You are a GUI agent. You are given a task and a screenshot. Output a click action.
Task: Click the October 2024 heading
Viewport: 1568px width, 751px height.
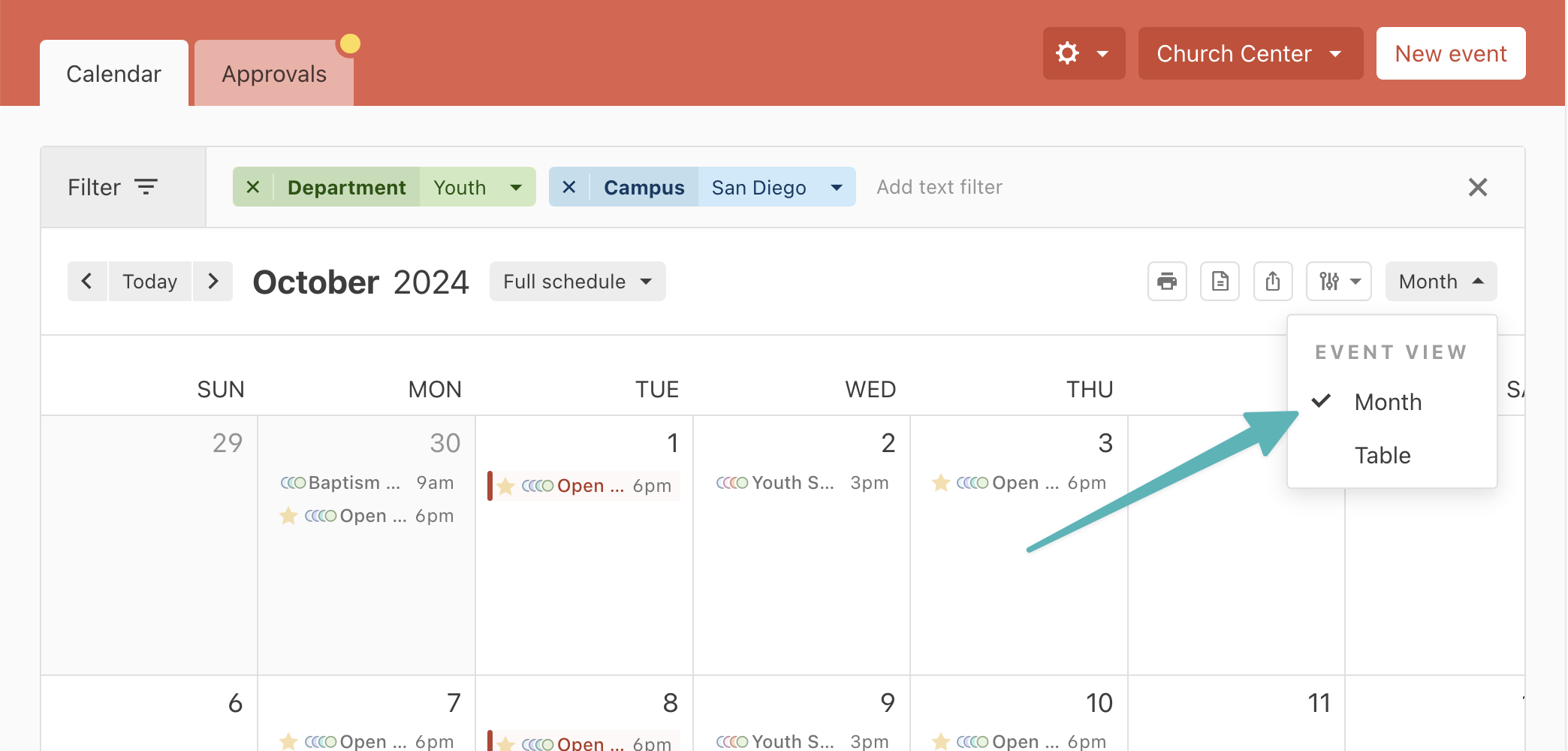pos(360,282)
